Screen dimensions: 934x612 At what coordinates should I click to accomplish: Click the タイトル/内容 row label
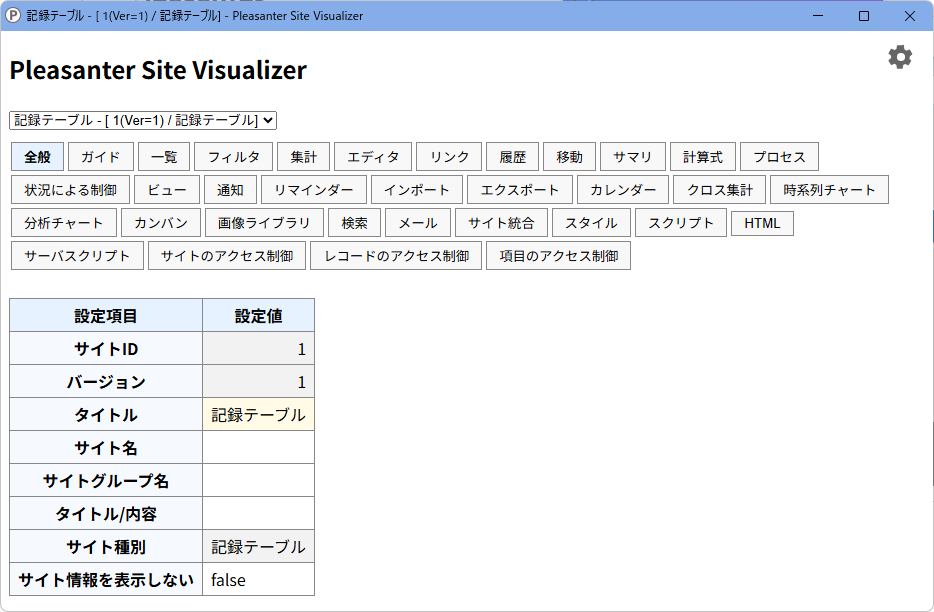pyautogui.click(x=106, y=514)
